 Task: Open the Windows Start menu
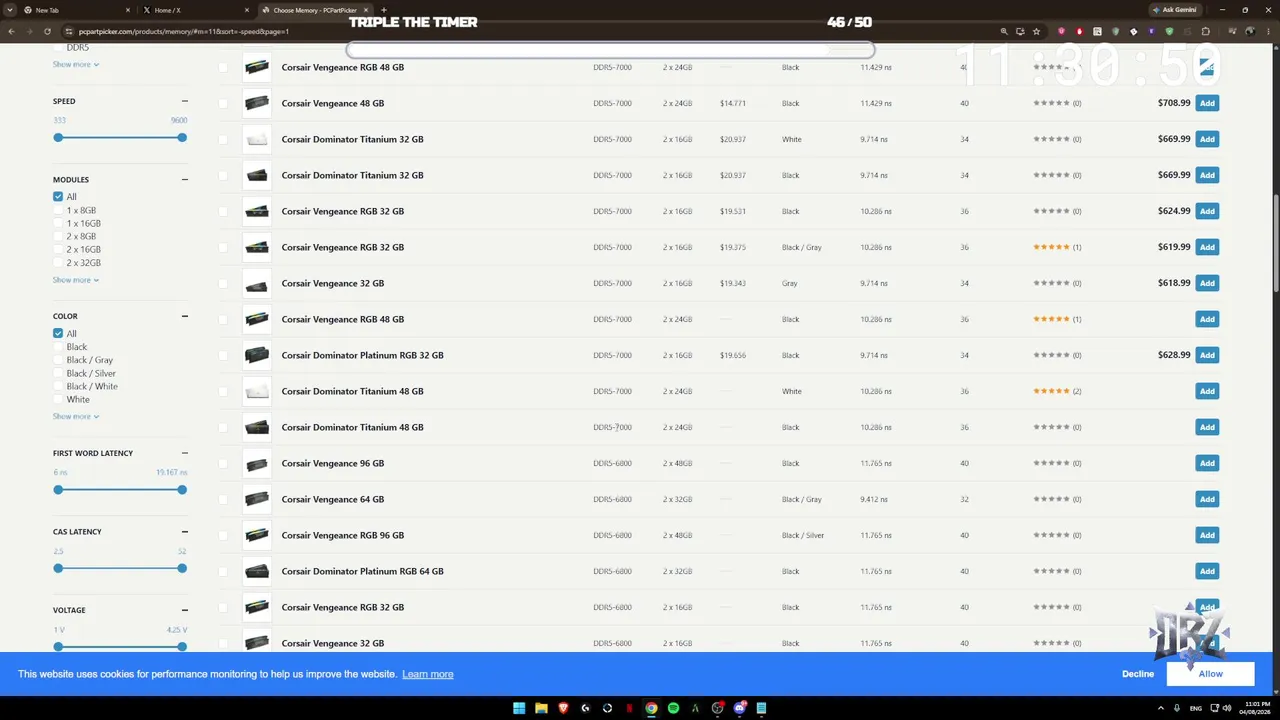(519, 708)
